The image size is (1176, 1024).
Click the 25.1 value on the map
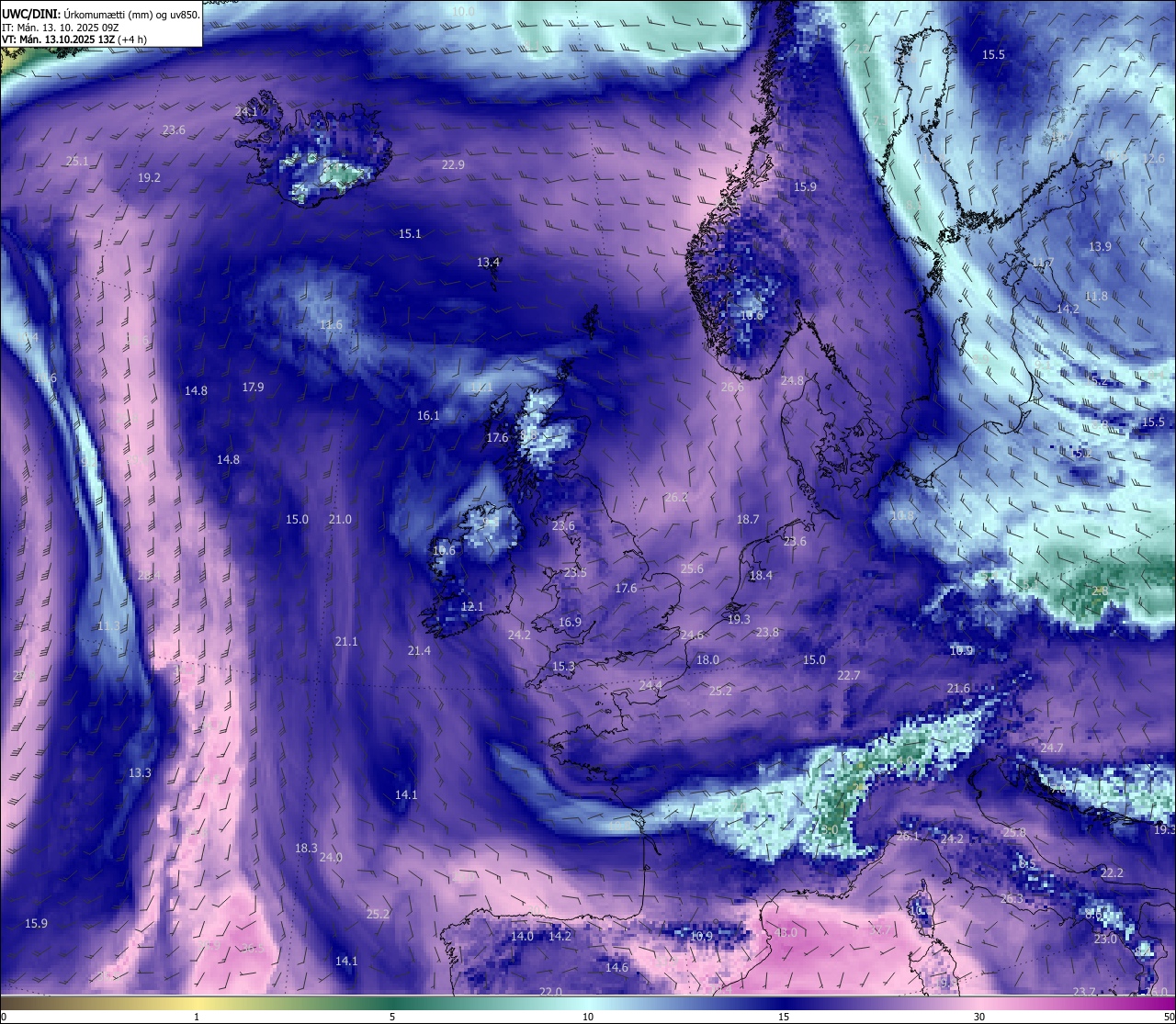pyautogui.click(x=77, y=162)
